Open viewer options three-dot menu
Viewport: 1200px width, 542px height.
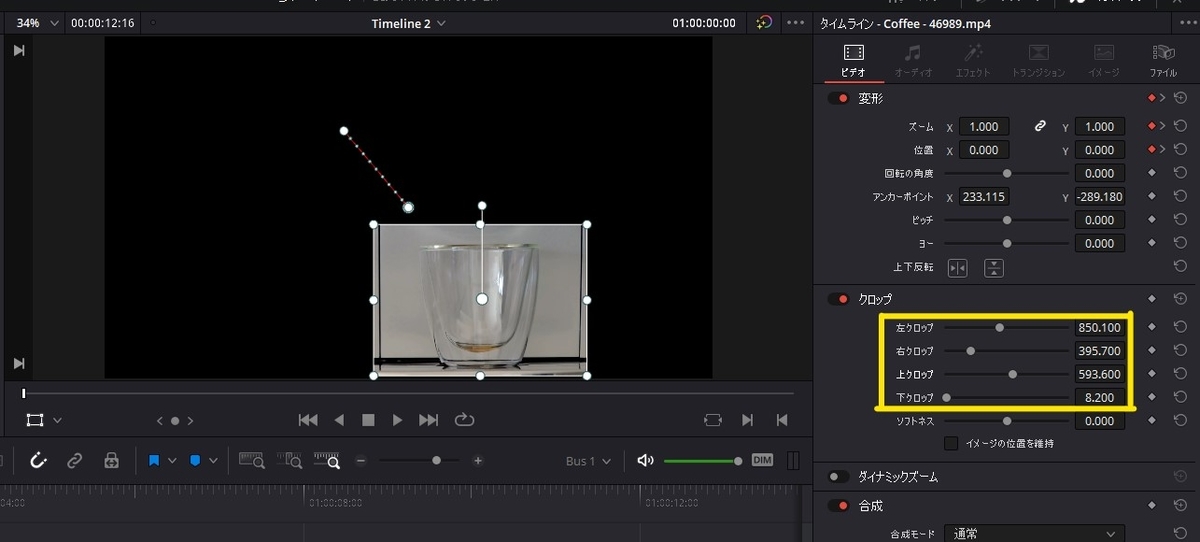pyautogui.click(x=796, y=23)
